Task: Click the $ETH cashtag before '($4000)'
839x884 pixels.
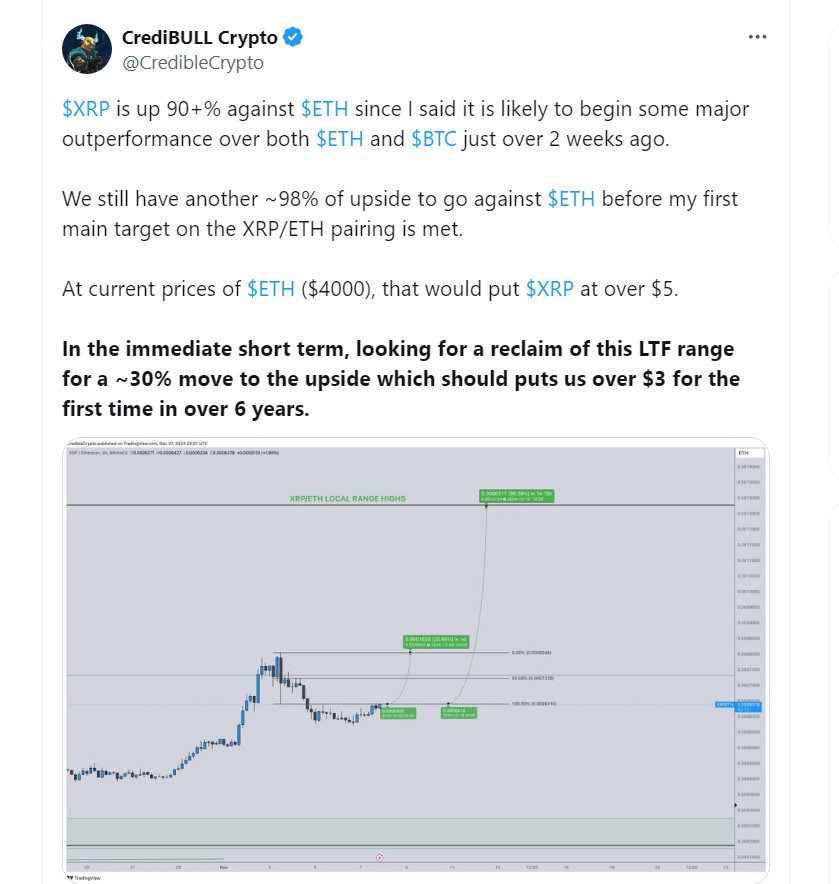Action: pyautogui.click(x=271, y=289)
